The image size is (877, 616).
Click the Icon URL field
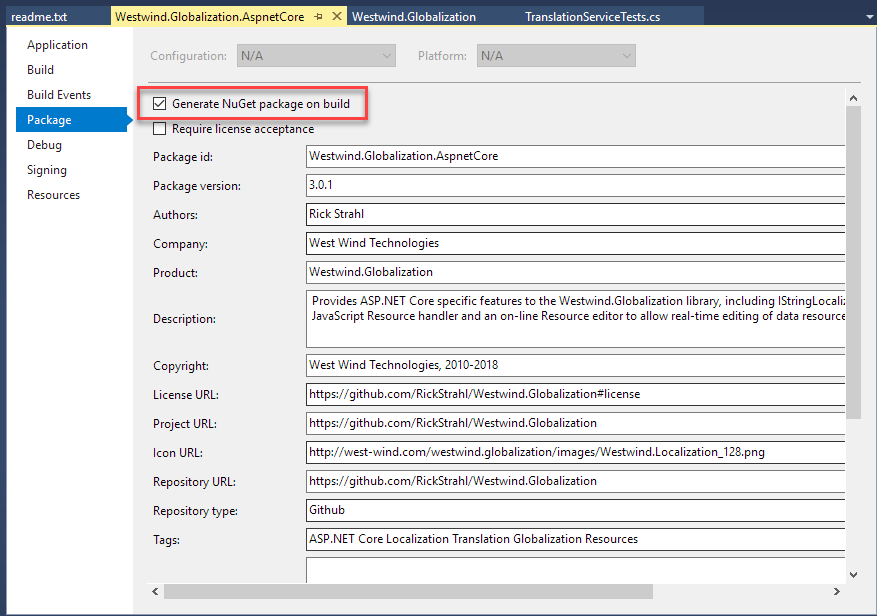(576, 453)
